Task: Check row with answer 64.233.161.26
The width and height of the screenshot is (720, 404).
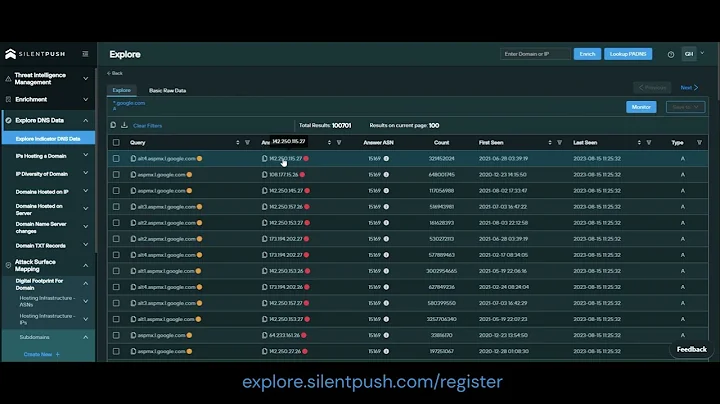Action: pyautogui.click(x=116, y=335)
